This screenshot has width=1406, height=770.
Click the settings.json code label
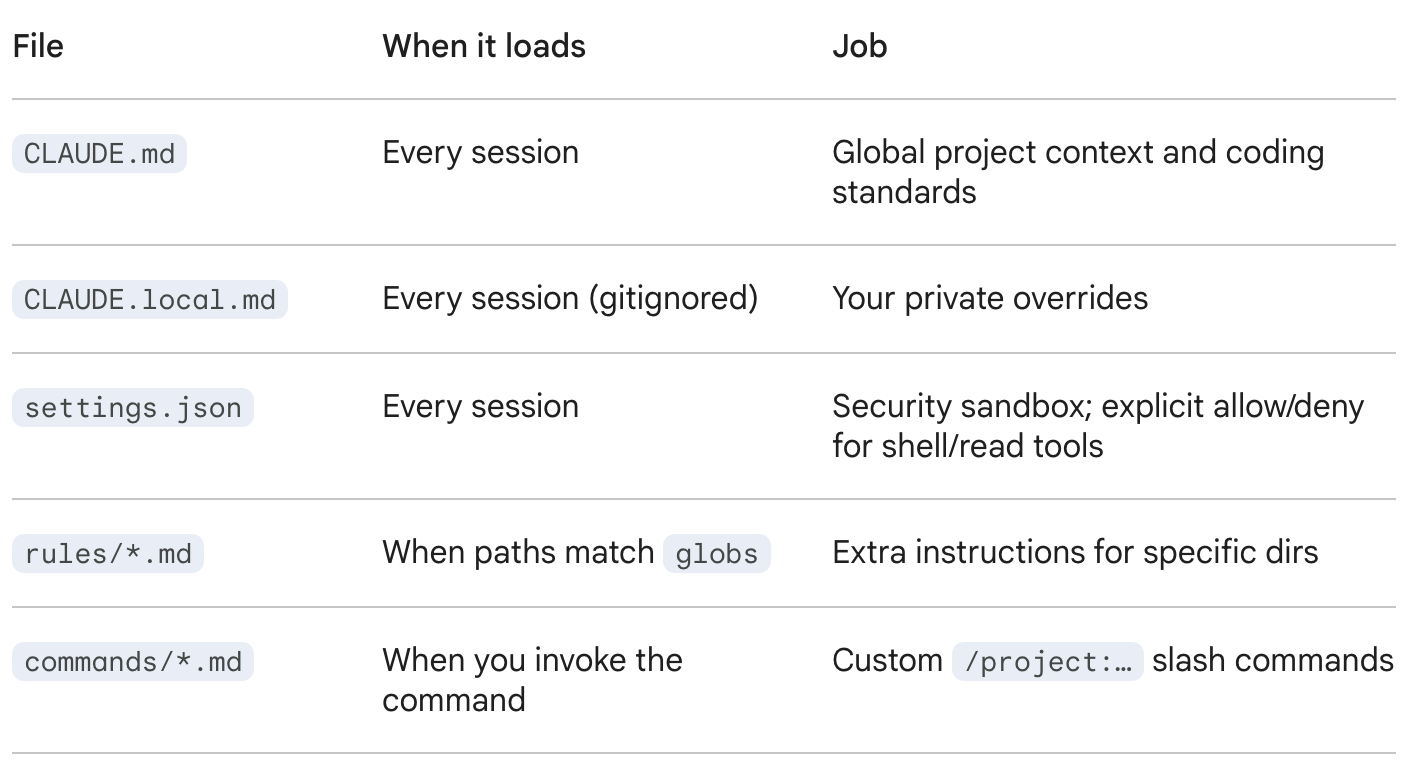[133, 408]
